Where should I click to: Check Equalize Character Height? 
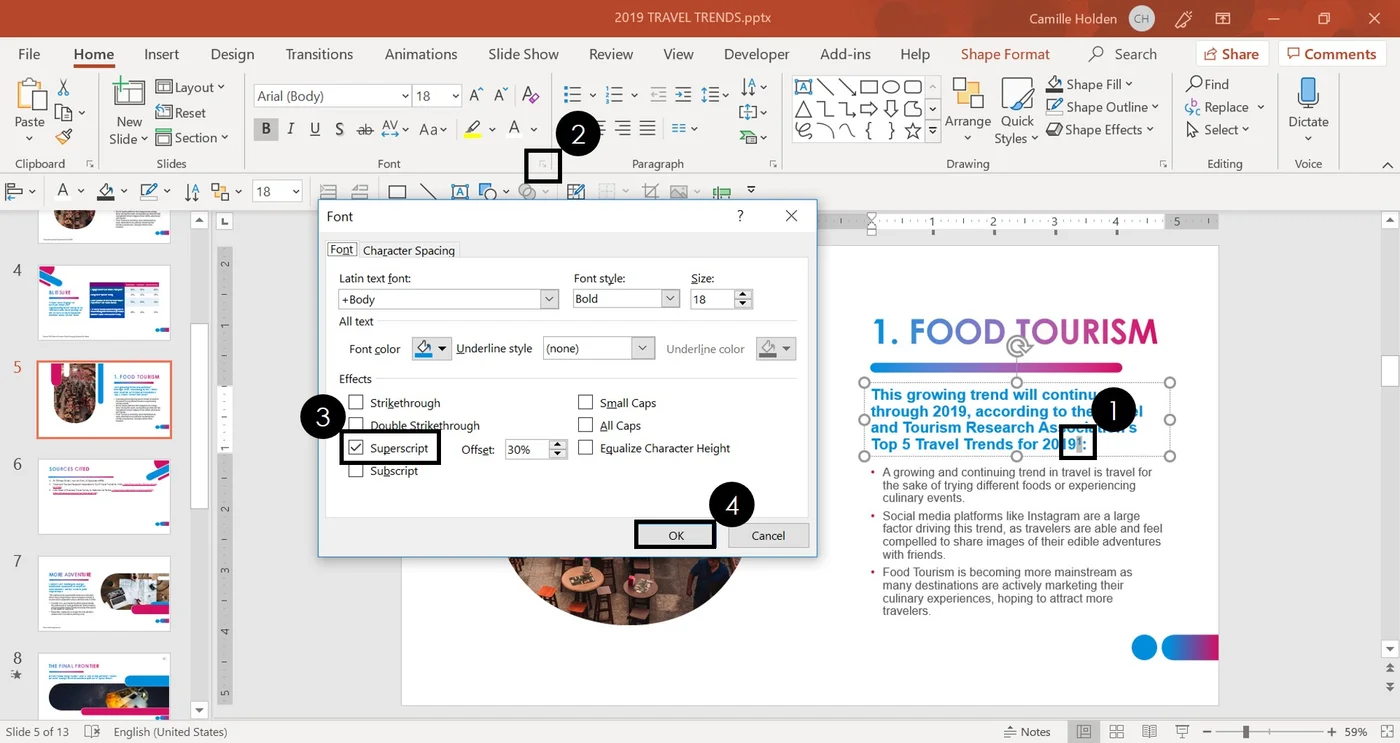pyautogui.click(x=585, y=448)
